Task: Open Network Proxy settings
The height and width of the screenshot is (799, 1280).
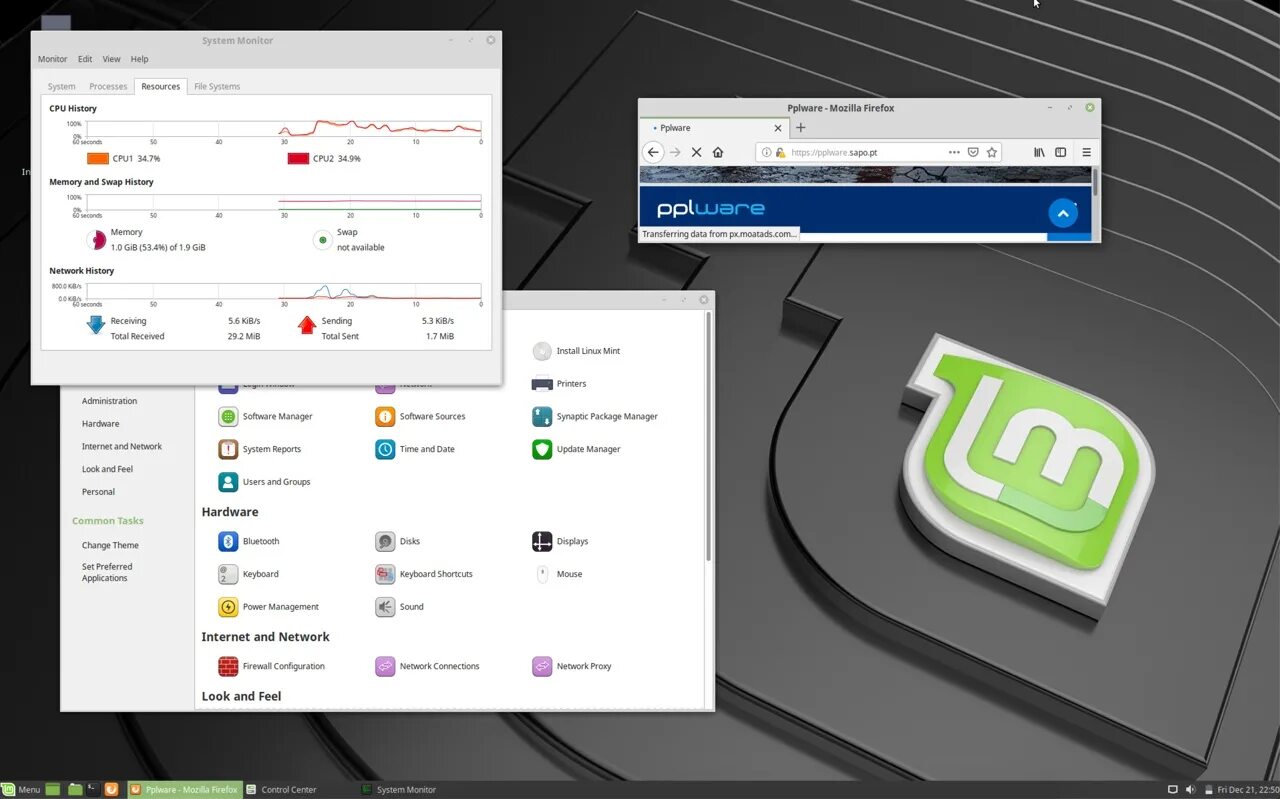Action: coord(572,666)
